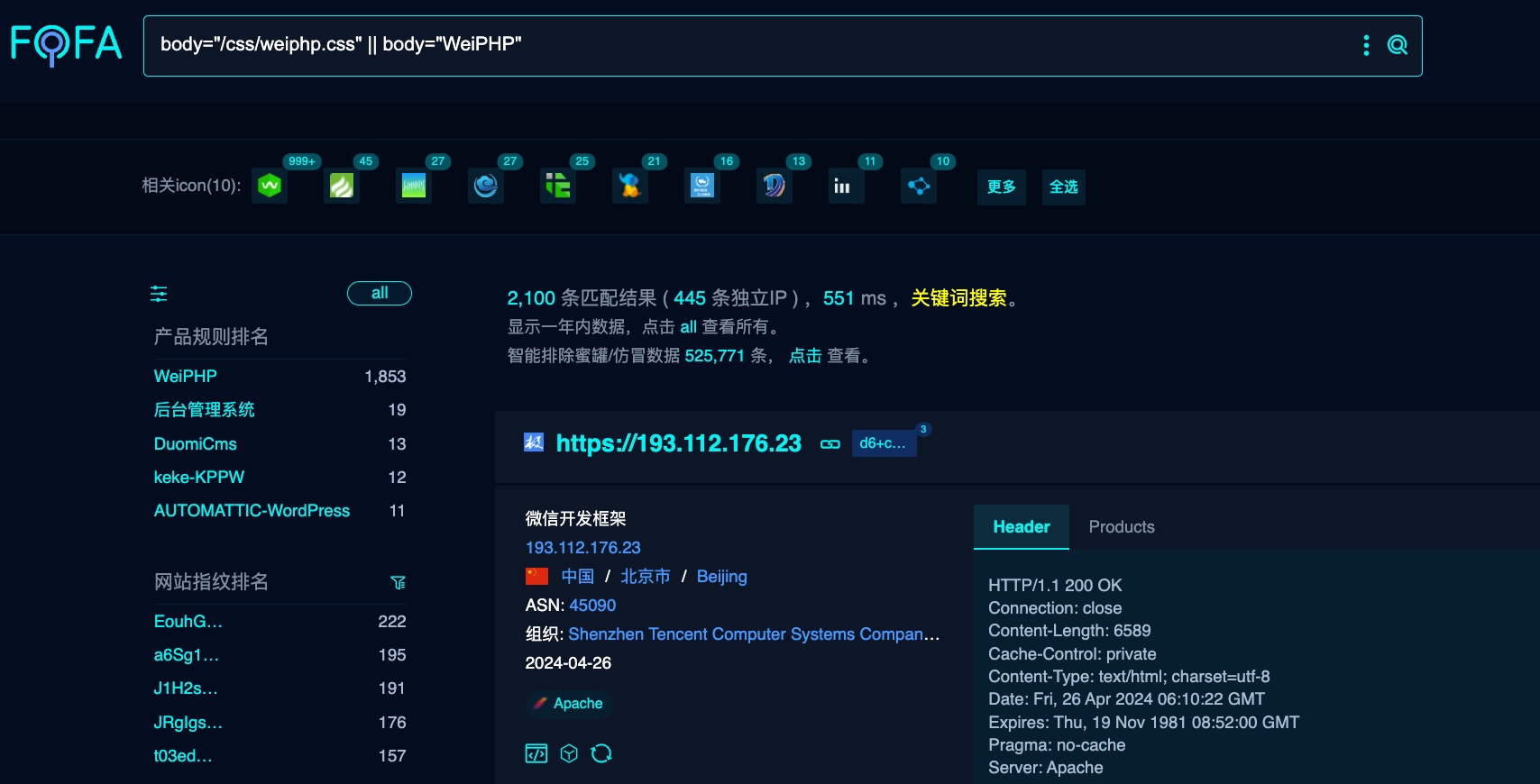Click the 'HTTP/1.1 200 OK' header line
Screen dimensions: 1540x784
pos(1055,586)
